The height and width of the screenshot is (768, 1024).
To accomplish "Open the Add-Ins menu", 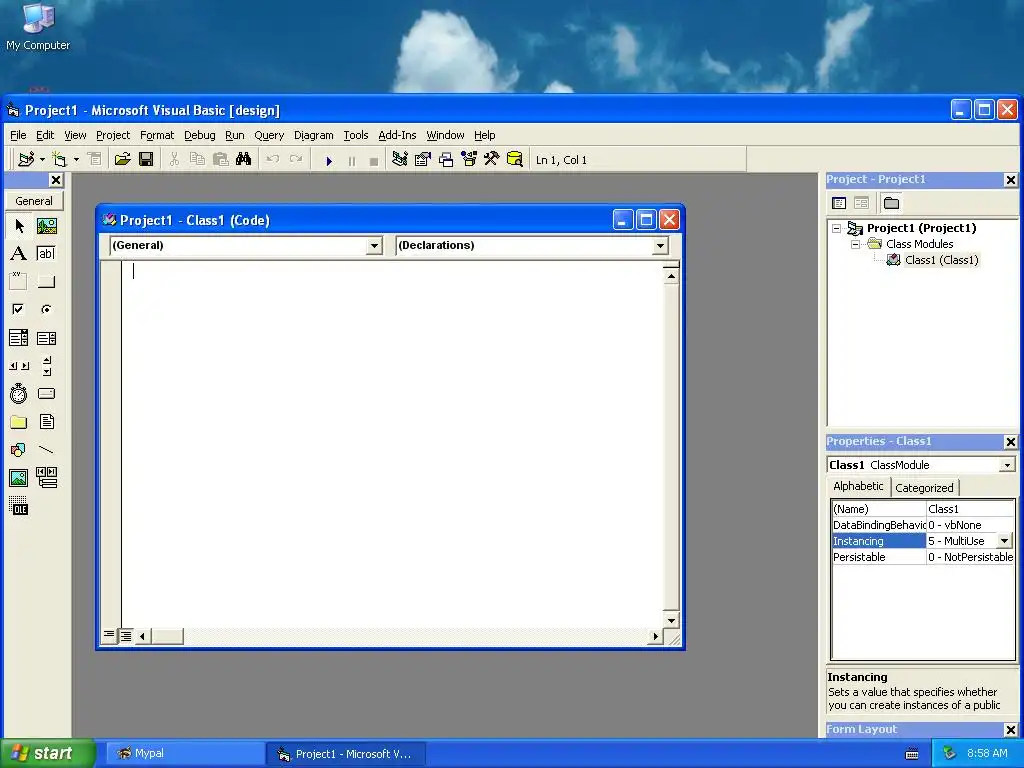I will point(397,135).
